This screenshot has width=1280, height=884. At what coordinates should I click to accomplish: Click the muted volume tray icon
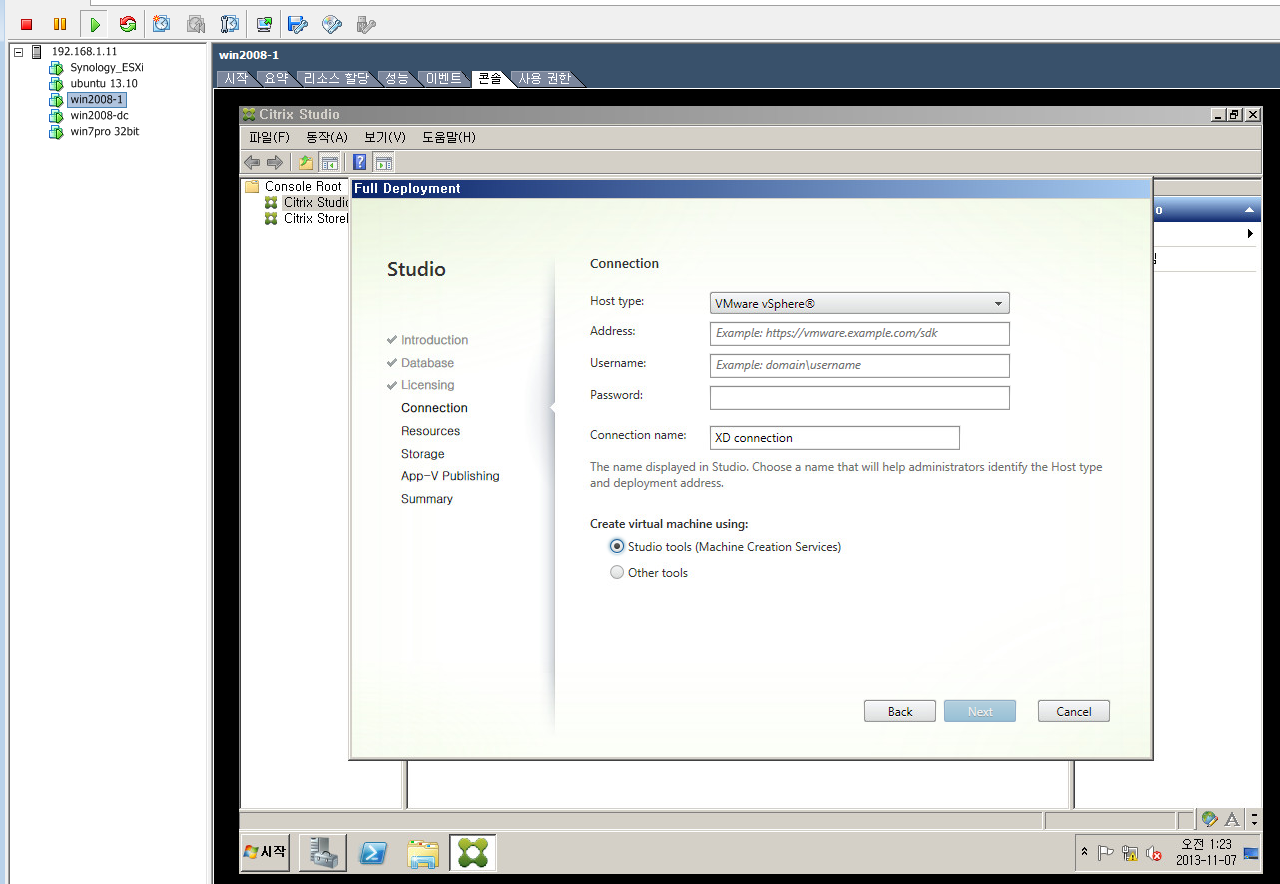[1153, 853]
